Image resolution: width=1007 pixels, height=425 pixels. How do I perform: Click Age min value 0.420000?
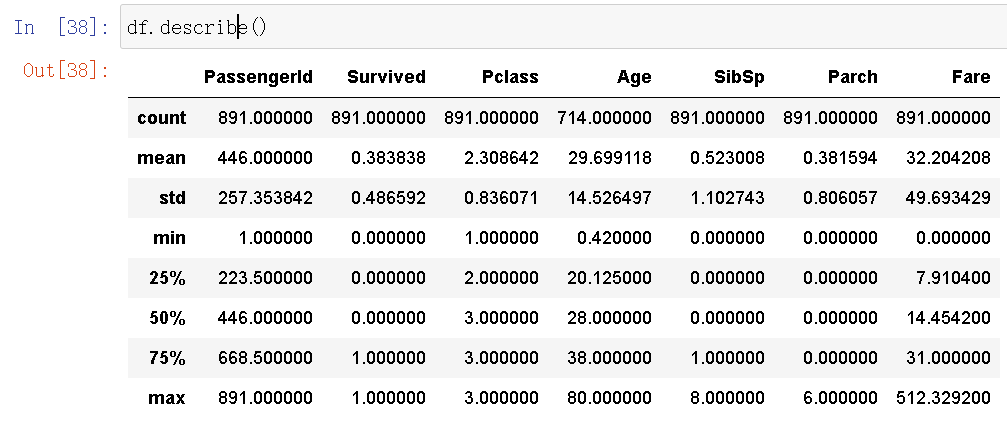(614, 238)
